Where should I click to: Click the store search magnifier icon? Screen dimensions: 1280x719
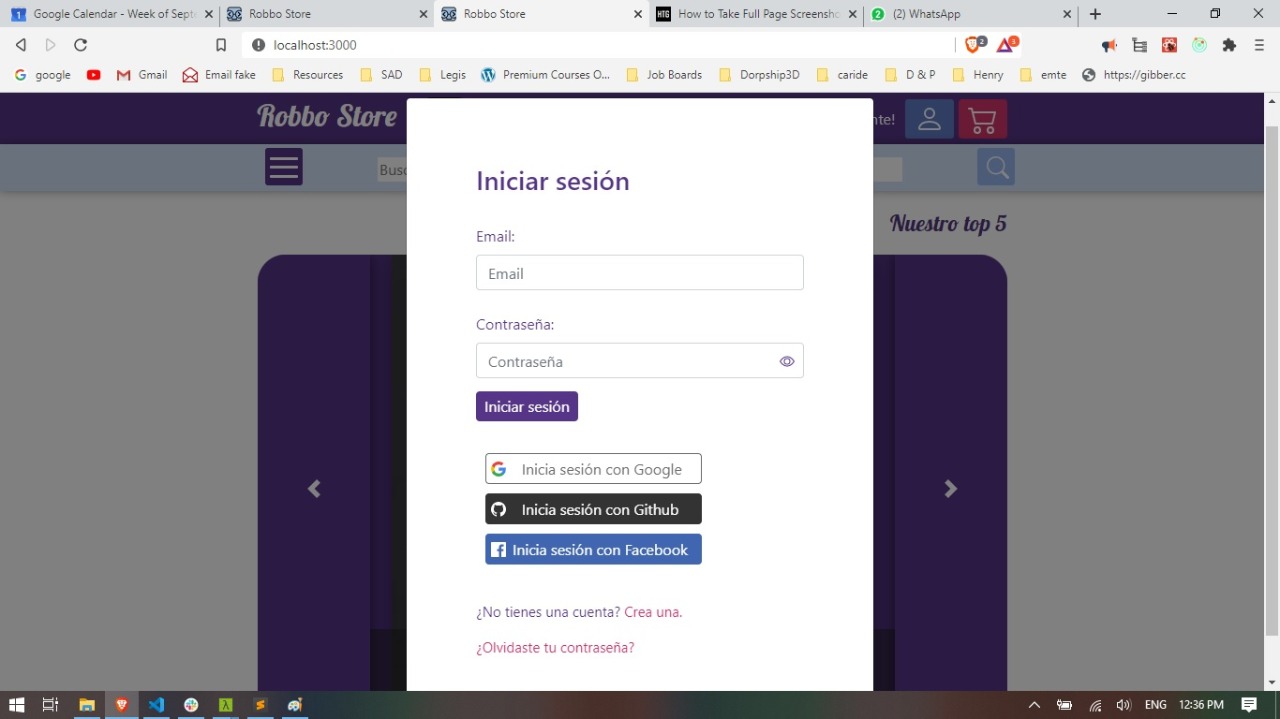point(996,167)
